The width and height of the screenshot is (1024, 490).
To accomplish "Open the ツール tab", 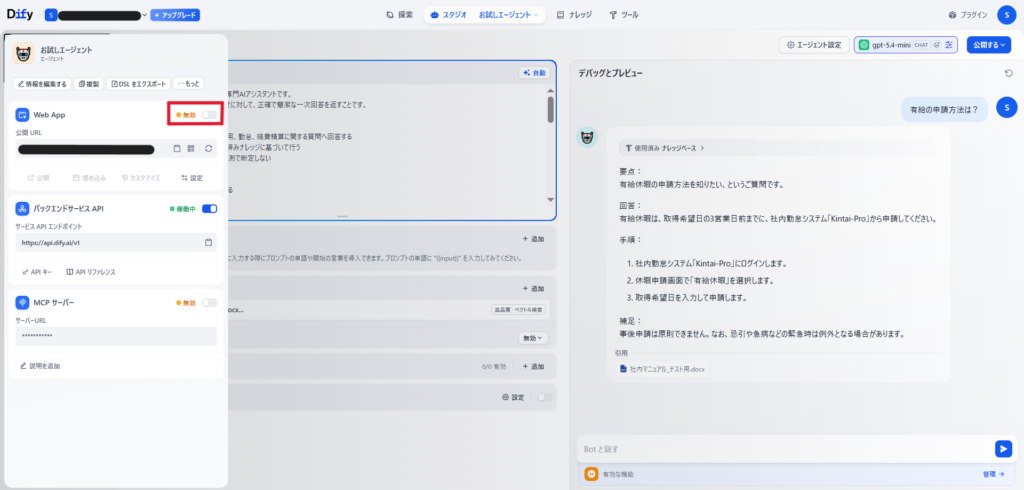I will 624,14.
